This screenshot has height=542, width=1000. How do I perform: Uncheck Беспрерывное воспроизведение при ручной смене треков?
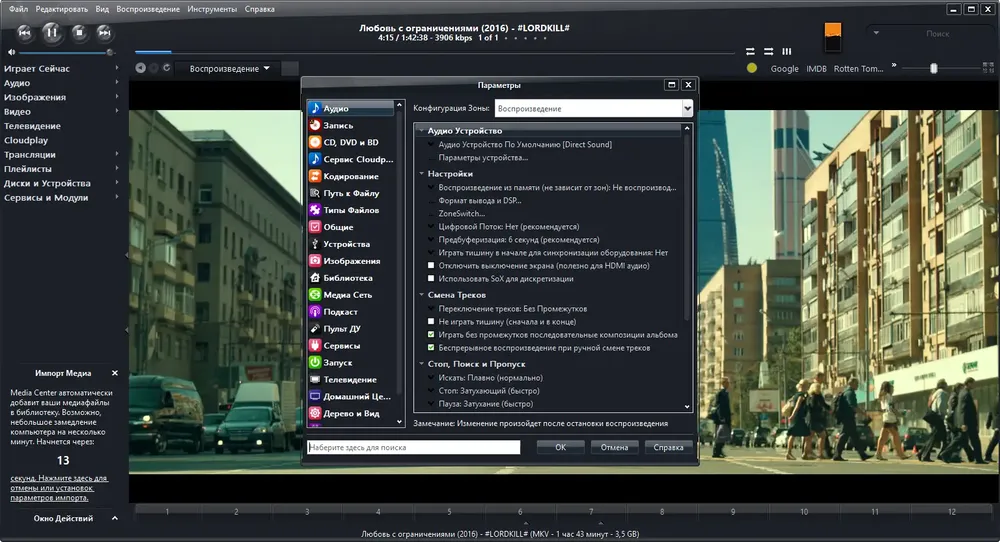pos(431,348)
